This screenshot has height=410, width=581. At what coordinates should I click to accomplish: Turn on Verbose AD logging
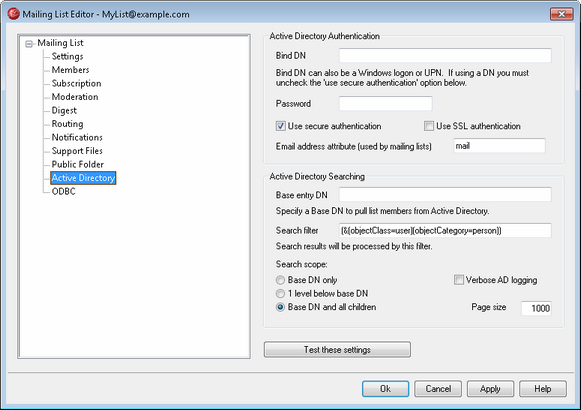point(459,280)
